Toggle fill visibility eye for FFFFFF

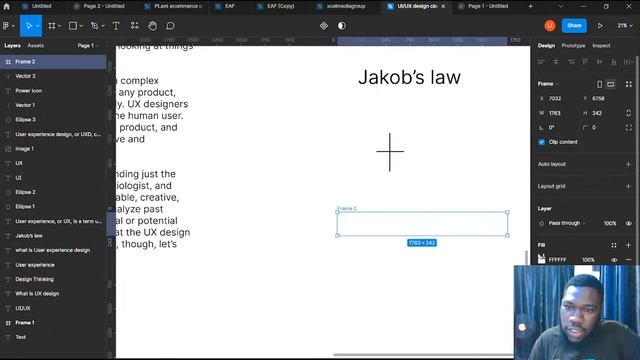(614, 260)
